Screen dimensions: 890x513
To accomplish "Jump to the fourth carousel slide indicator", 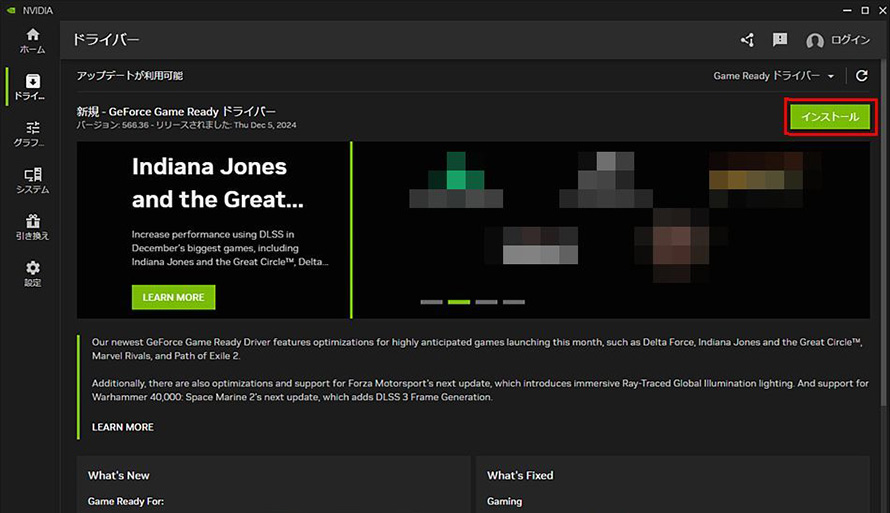I will click(x=514, y=301).
